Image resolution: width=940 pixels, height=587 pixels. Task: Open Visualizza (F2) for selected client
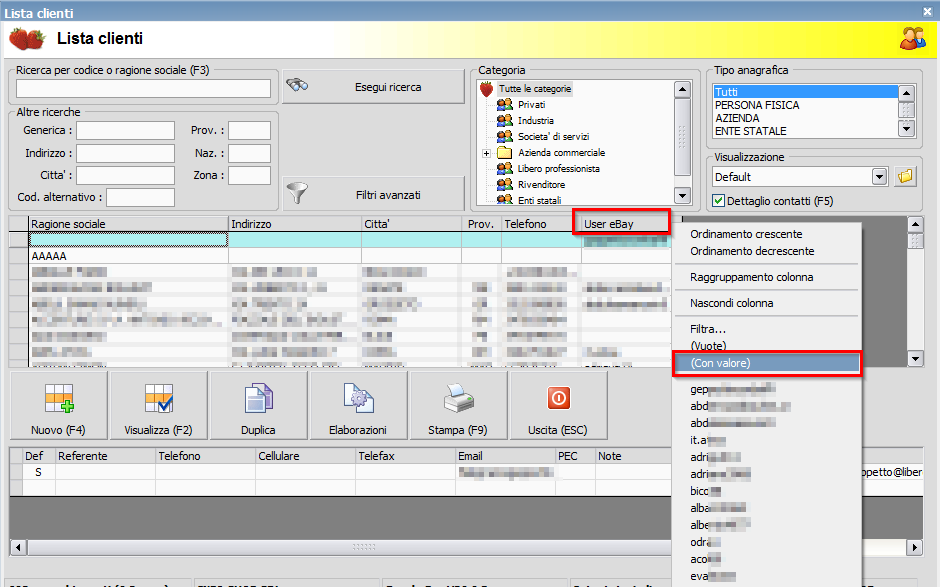point(158,406)
